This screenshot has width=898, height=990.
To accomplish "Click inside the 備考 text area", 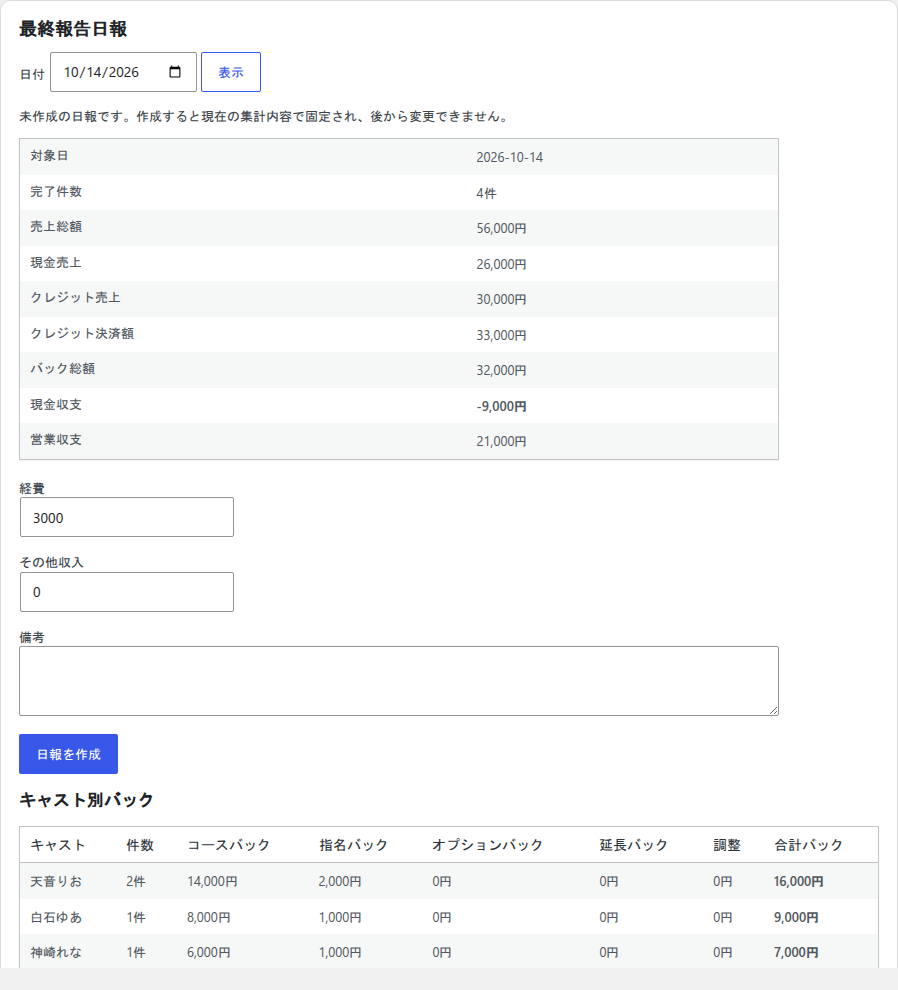I will 399,681.
